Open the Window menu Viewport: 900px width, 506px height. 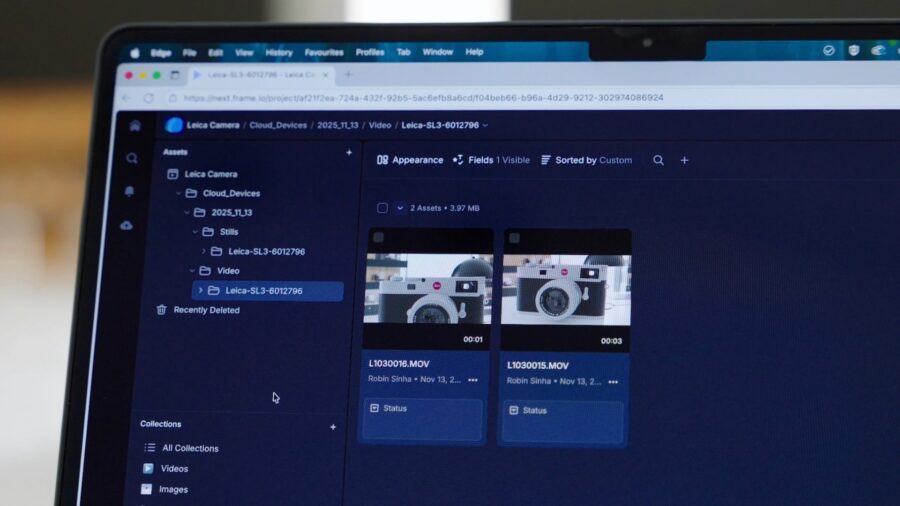437,52
